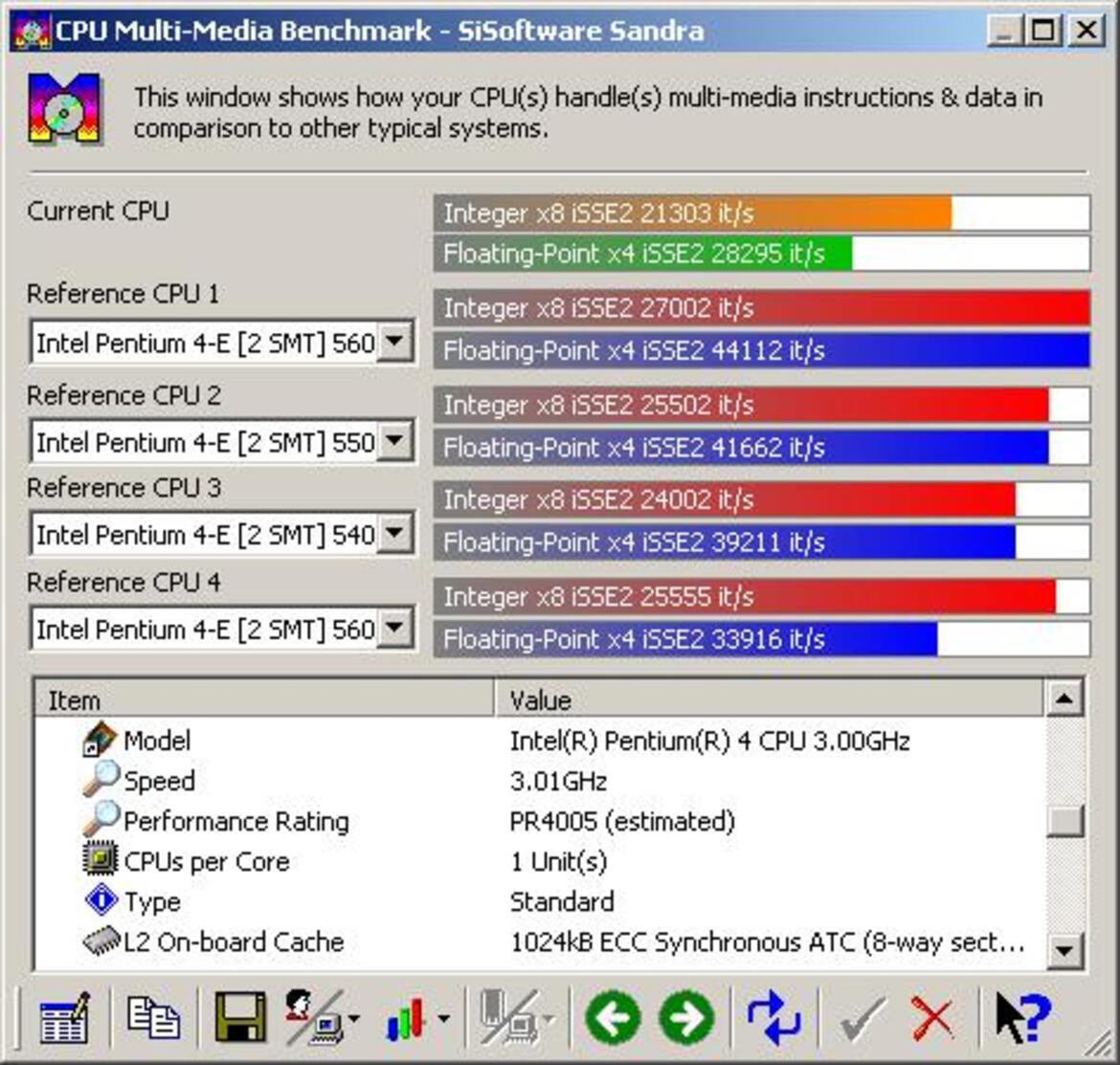Refresh benchmark with blue arrows icon
Screen dimensions: 1120x1065
click(x=773, y=1017)
